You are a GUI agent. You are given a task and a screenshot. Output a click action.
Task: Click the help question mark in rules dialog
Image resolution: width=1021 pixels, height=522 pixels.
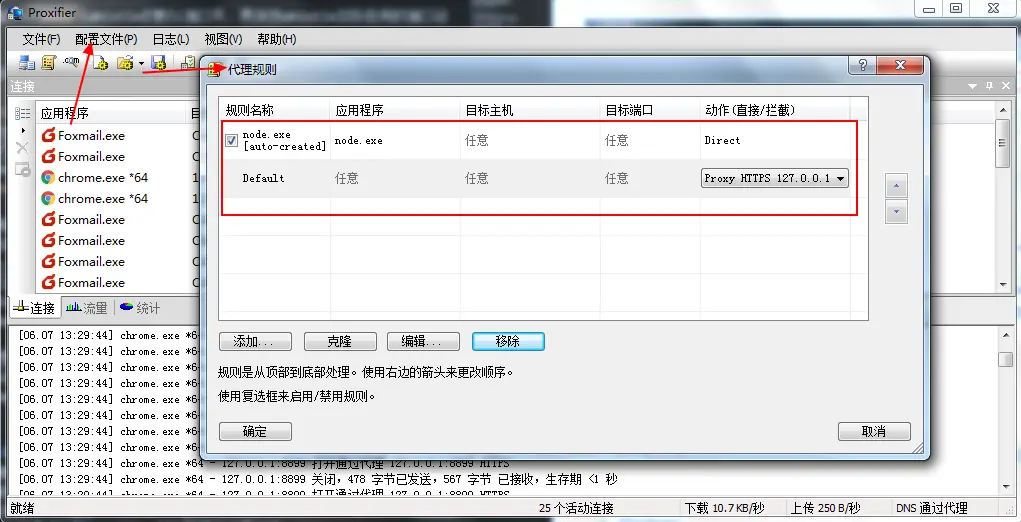(862, 65)
